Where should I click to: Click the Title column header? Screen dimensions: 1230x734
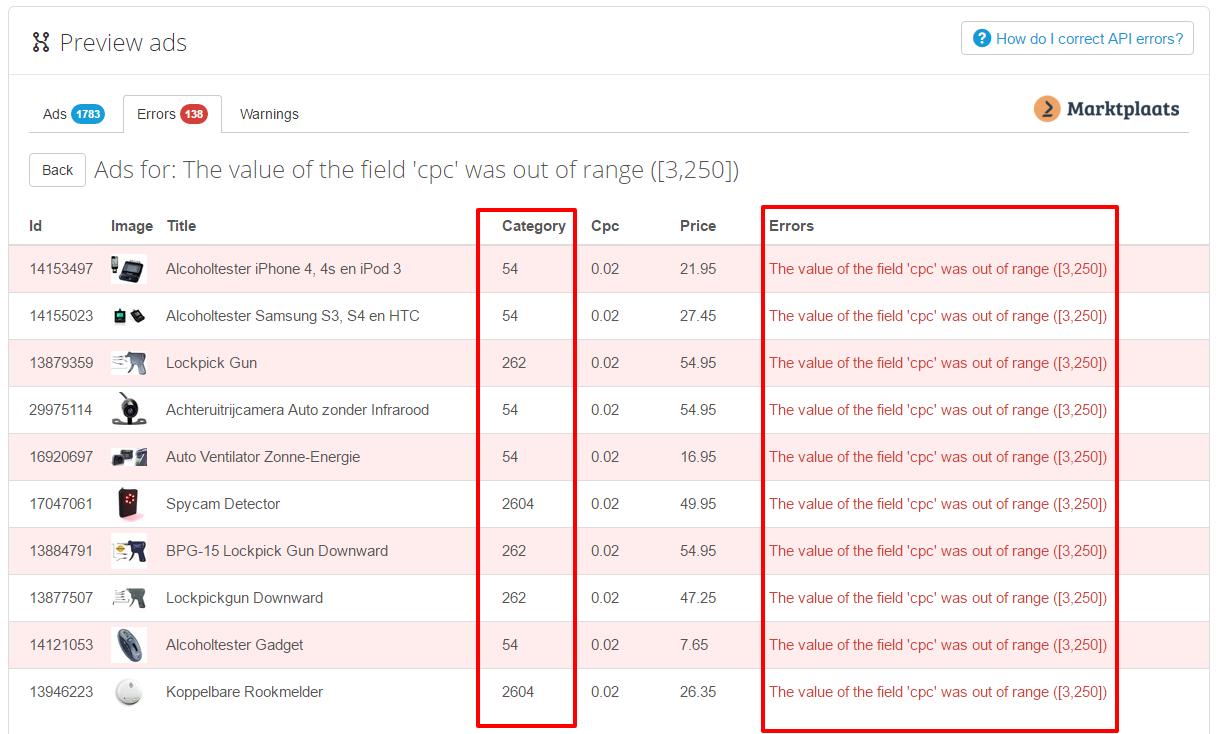coord(182,226)
